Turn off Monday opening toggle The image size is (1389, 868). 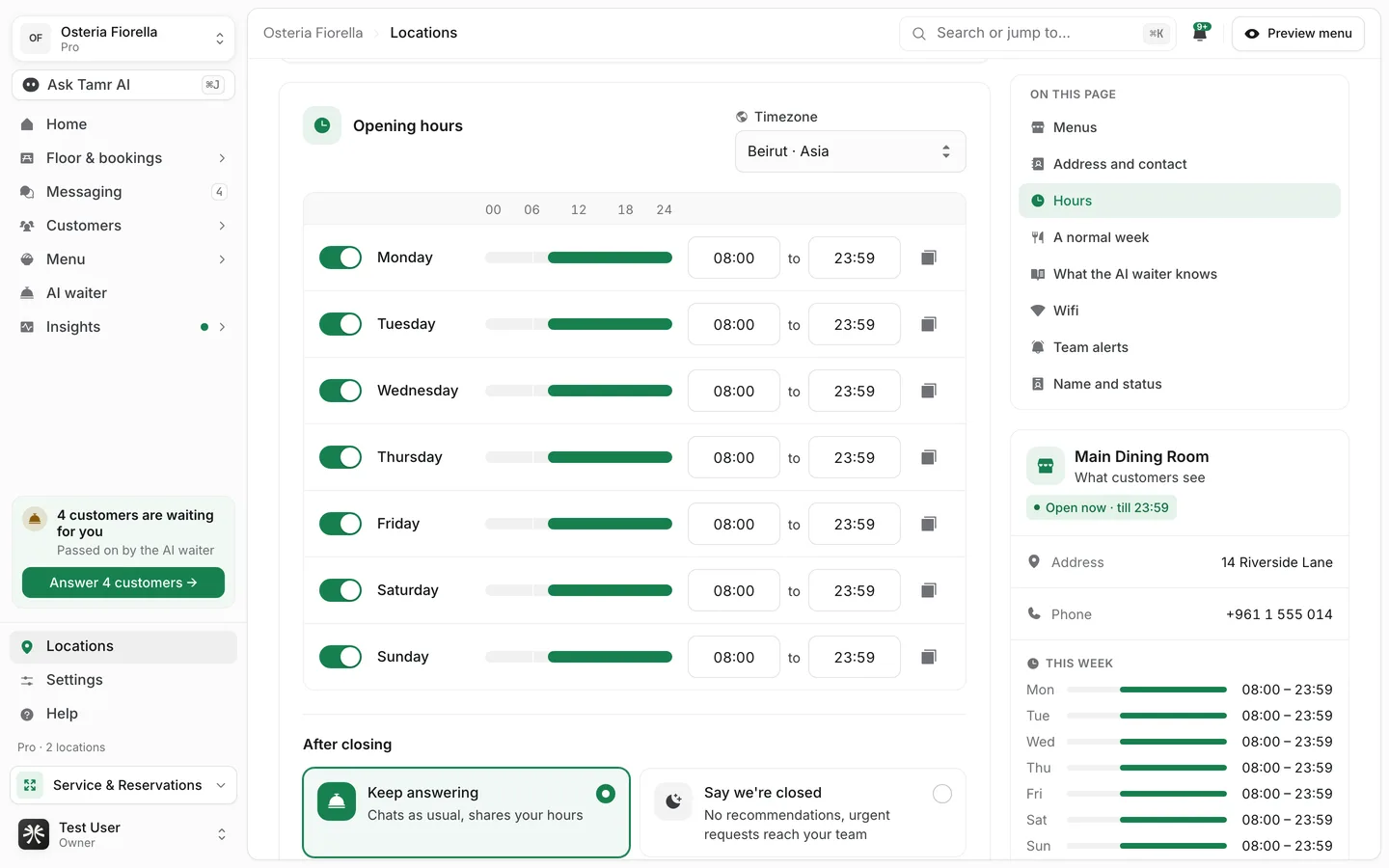tap(340, 258)
